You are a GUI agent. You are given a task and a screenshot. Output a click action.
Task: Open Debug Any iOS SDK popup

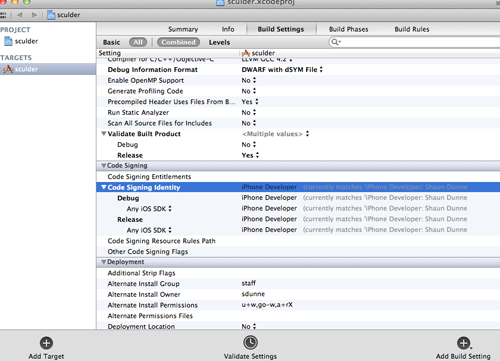tap(149, 209)
